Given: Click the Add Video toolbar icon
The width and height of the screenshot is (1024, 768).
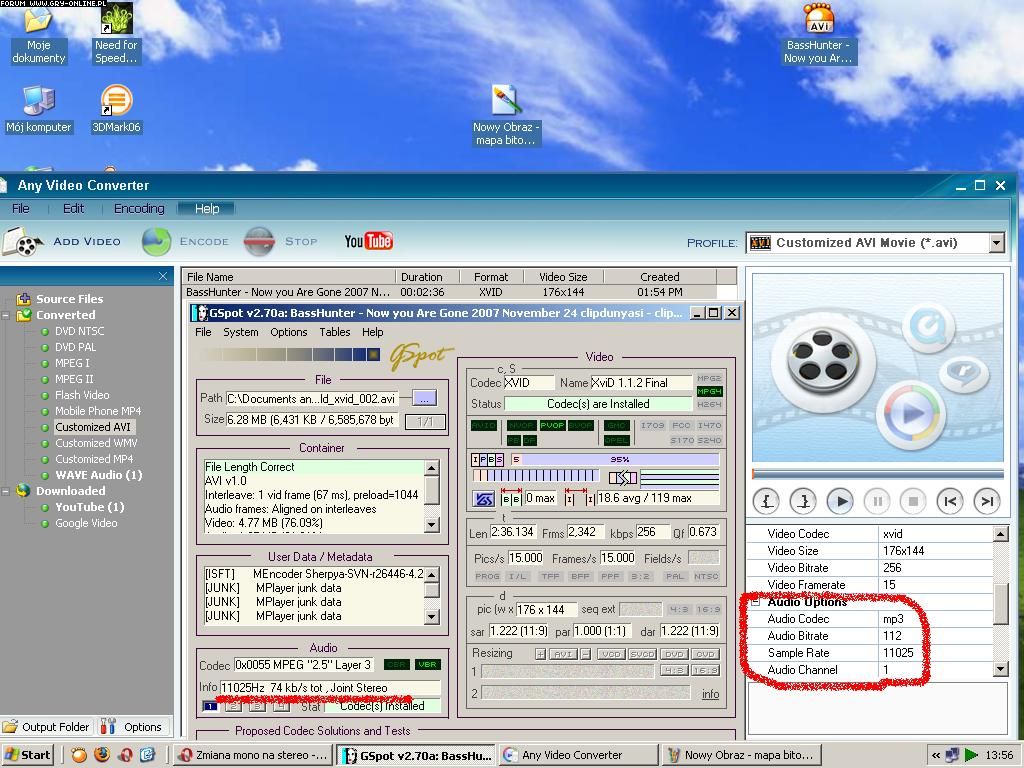Looking at the screenshot, I should [22, 242].
